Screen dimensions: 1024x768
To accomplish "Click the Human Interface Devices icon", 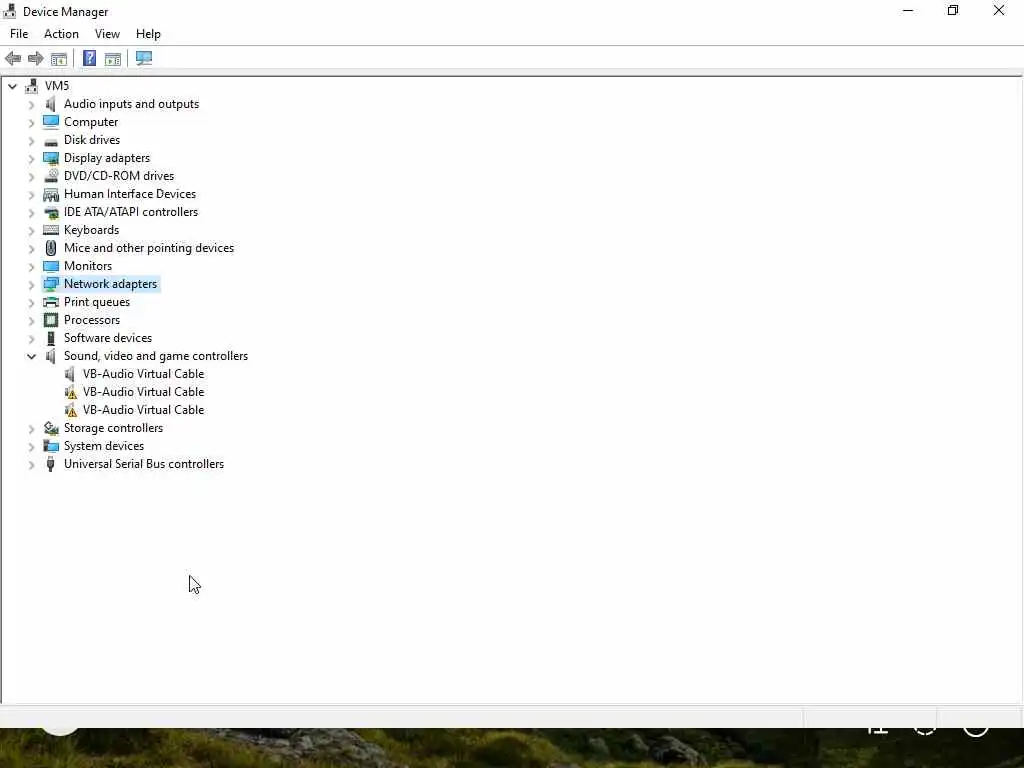I will tap(51, 194).
